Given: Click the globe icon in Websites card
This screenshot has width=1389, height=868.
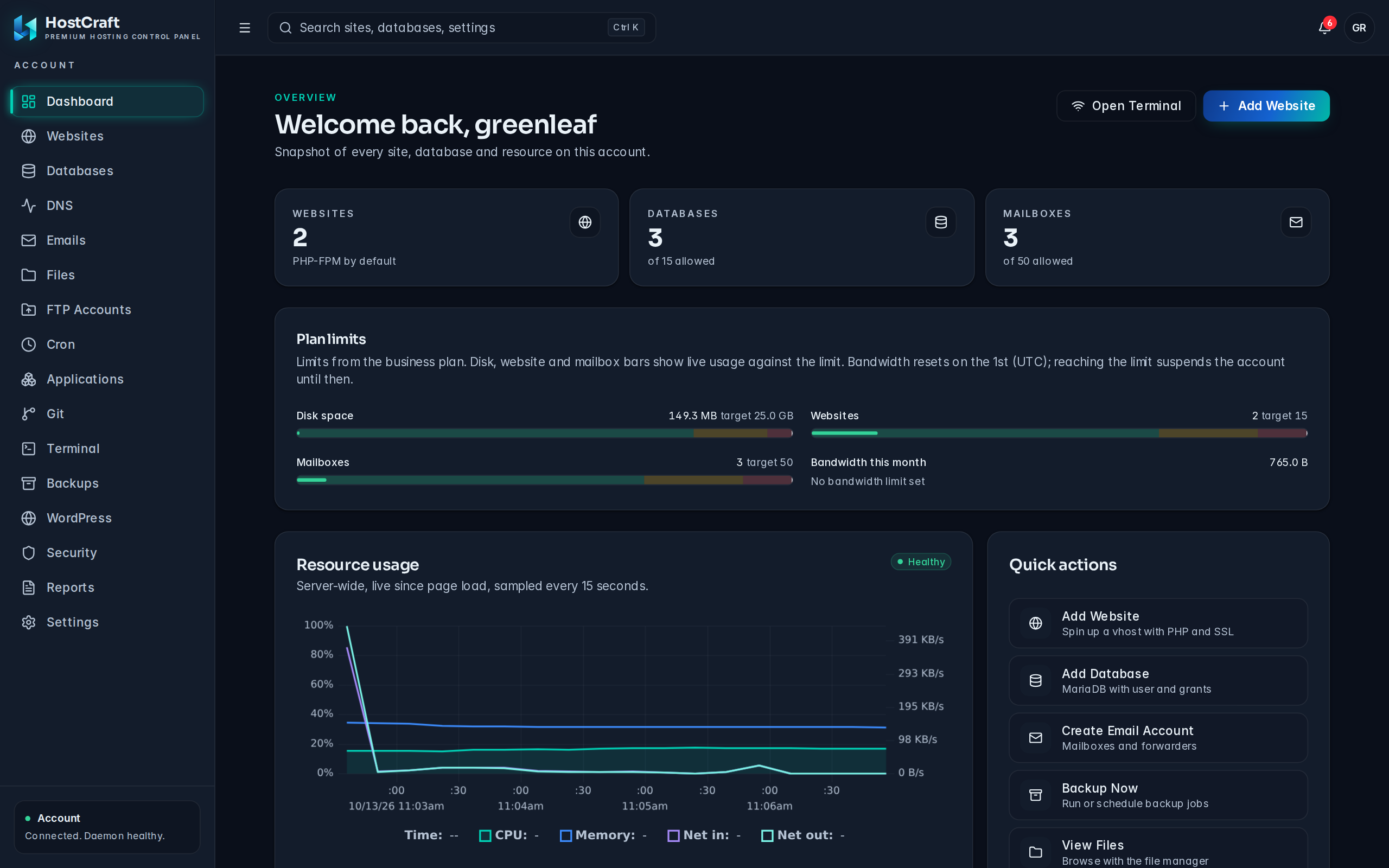Looking at the screenshot, I should 585,222.
